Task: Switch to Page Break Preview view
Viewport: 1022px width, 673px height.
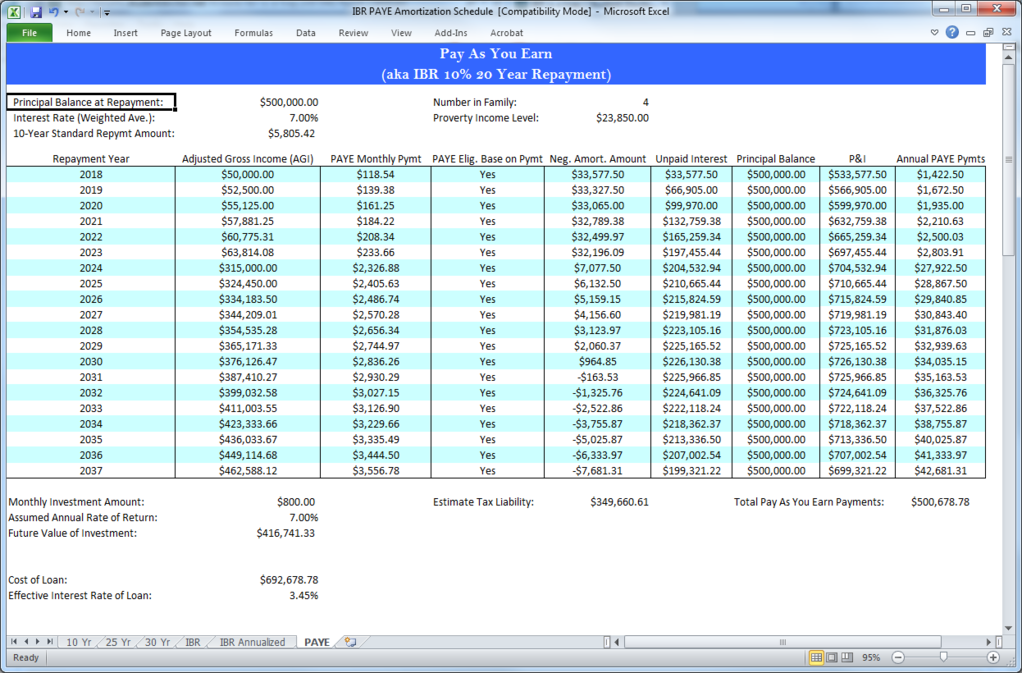Action: (x=847, y=657)
